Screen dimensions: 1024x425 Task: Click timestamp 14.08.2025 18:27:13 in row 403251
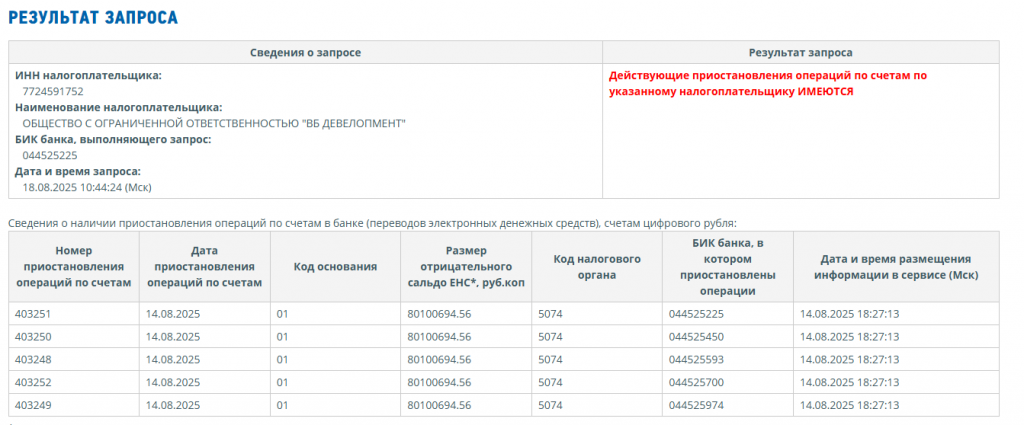850,314
